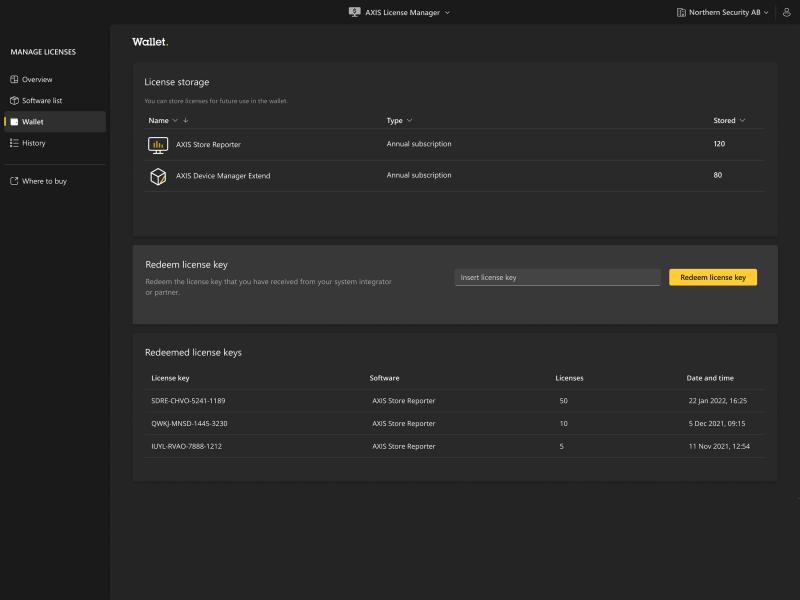Image resolution: width=800 pixels, height=600 pixels.
Task: Click Annual subscription for AXIS Store Reporter
Action: pyautogui.click(x=419, y=144)
